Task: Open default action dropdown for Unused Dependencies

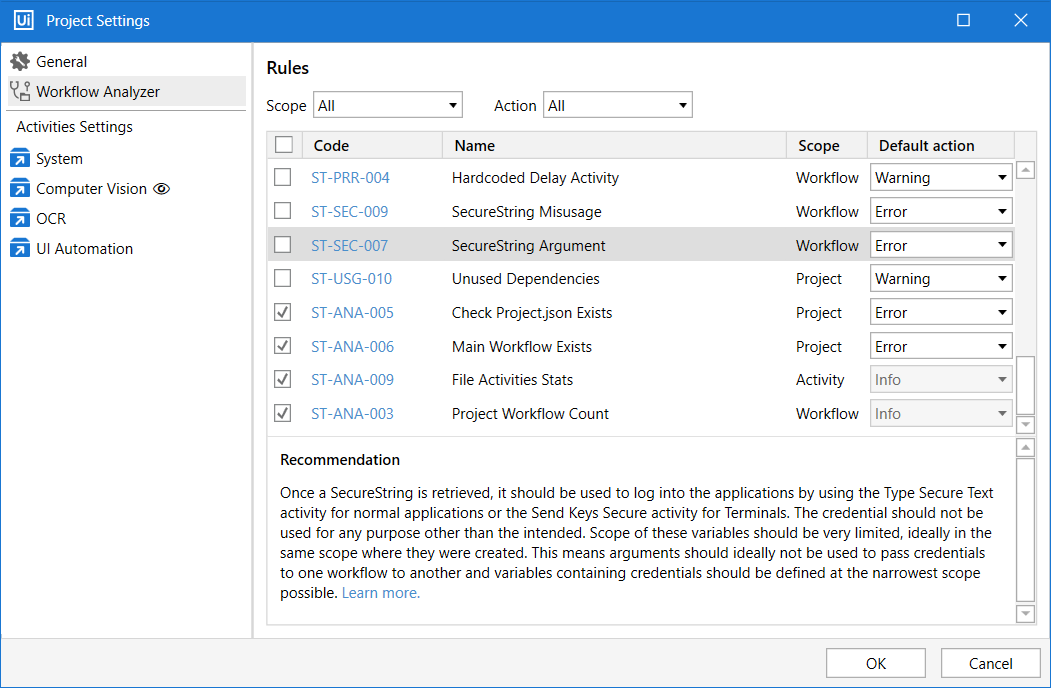Action: click(941, 278)
